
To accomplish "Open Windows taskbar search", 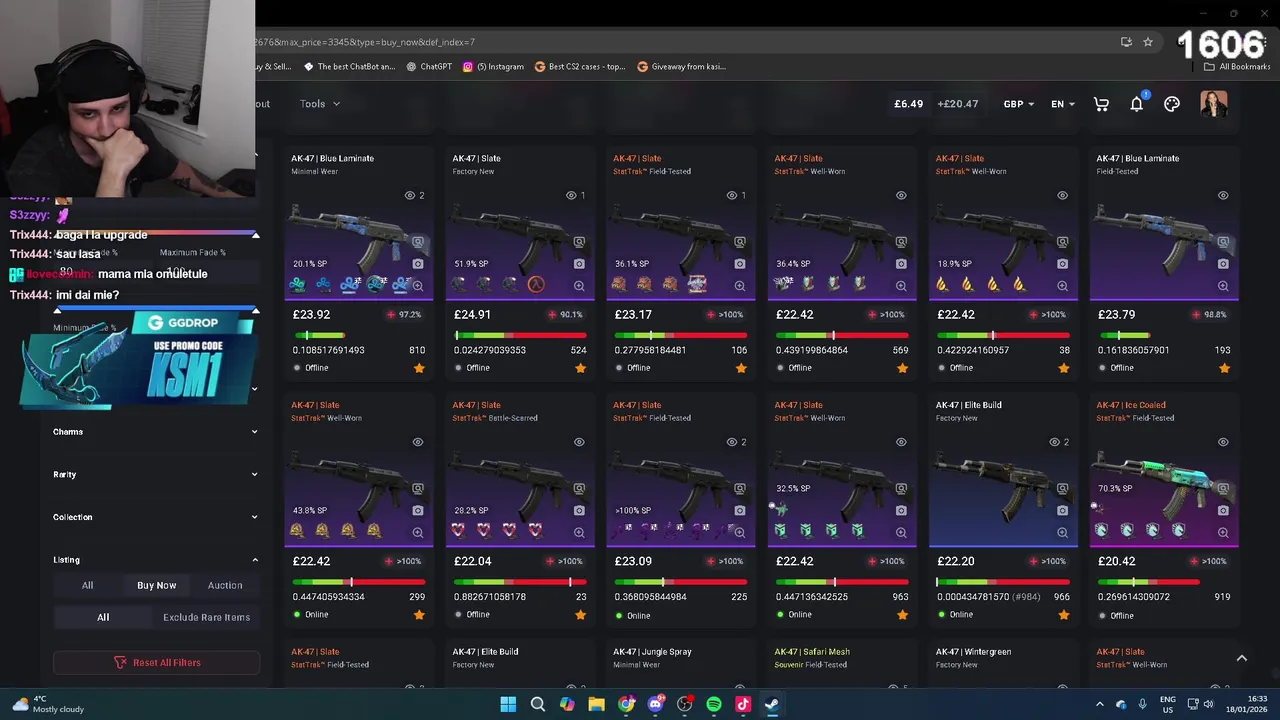I will pos(537,704).
